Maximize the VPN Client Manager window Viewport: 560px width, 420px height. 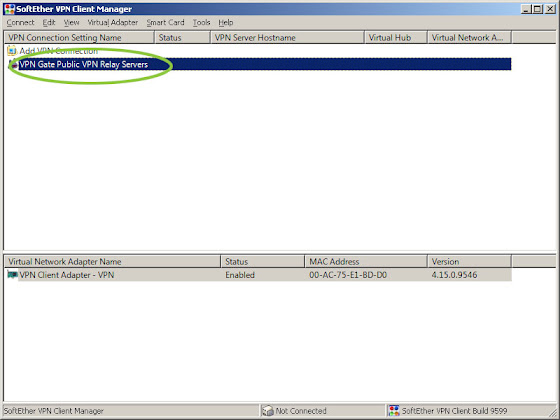(x=537, y=9)
